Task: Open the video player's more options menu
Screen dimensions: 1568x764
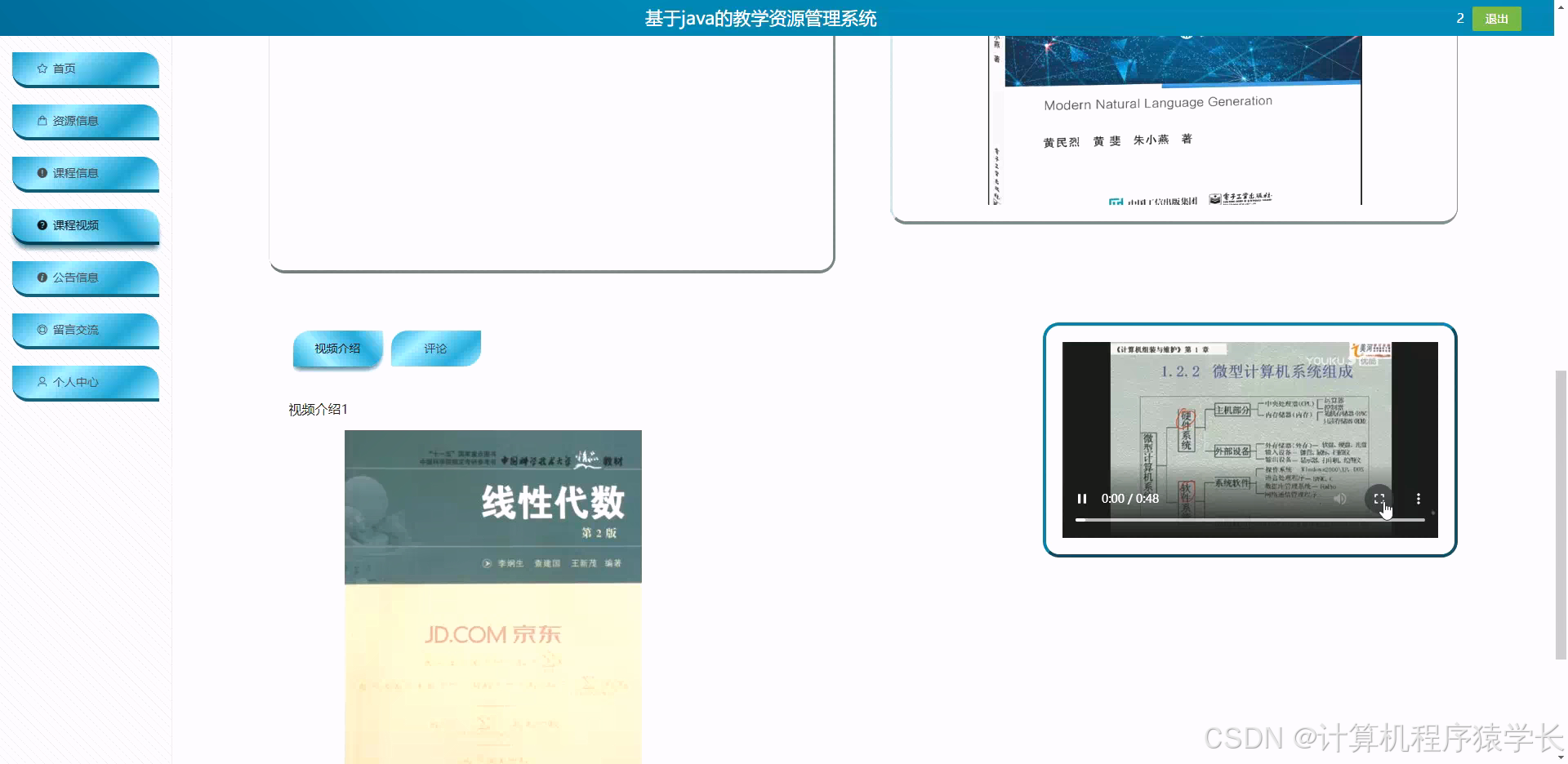Action: [x=1419, y=498]
